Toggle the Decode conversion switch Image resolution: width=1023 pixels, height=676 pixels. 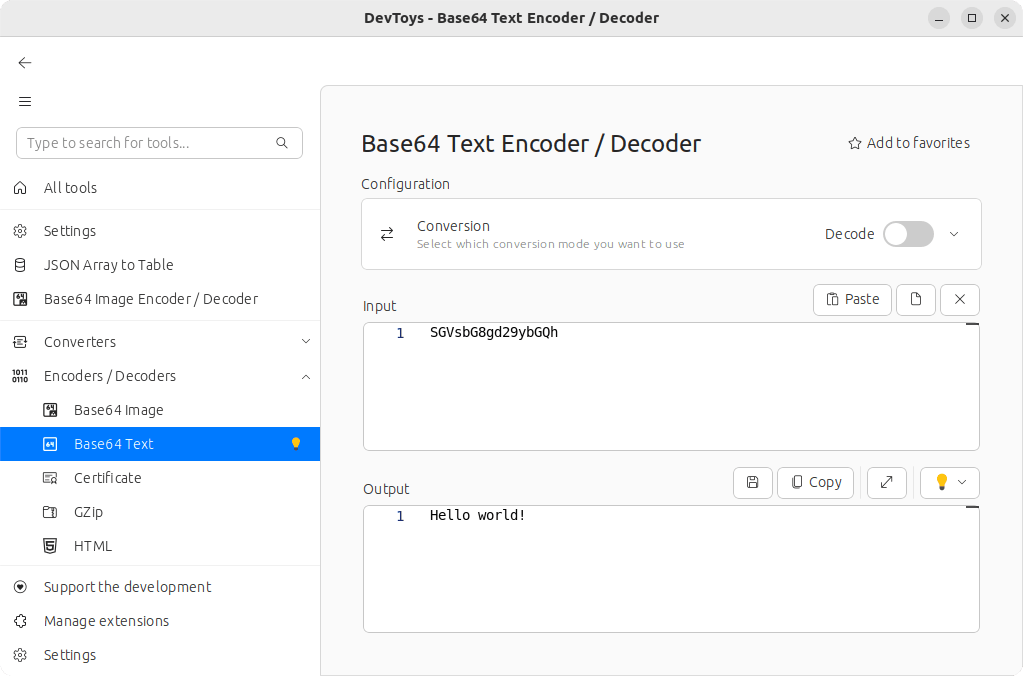pyautogui.click(x=908, y=234)
